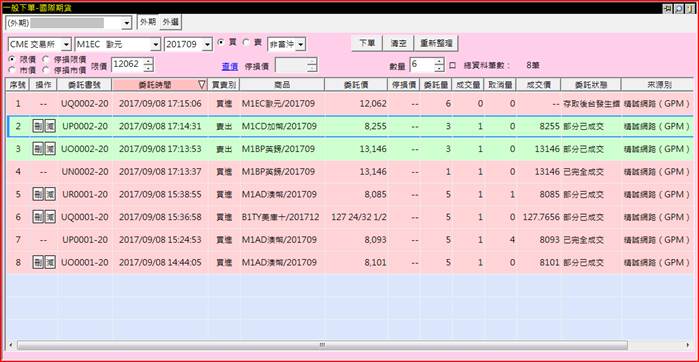The height and width of the screenshot is (362, 699).
Task: Click the 數量 quantity field showing 6
Action: (x=422, y=65)
